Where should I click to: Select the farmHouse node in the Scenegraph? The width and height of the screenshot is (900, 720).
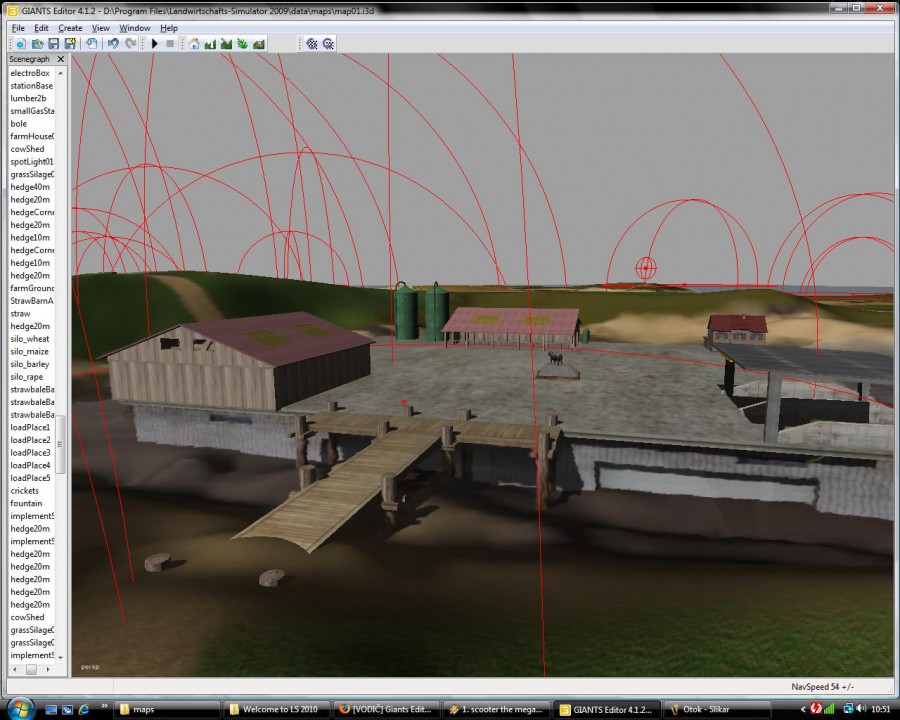[32, 136]
